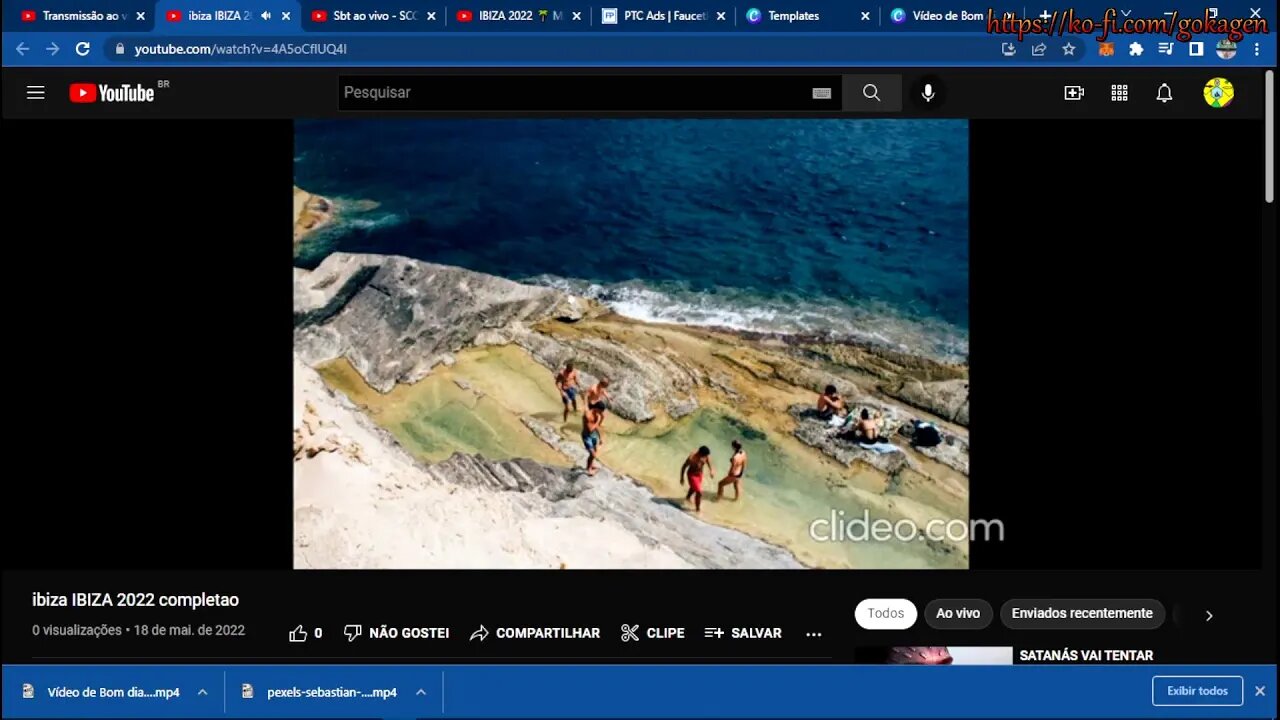Viewport: 1280px width, 720px height.
Task: Toggle Chrome side panel
Action: tap(1196, 49)
